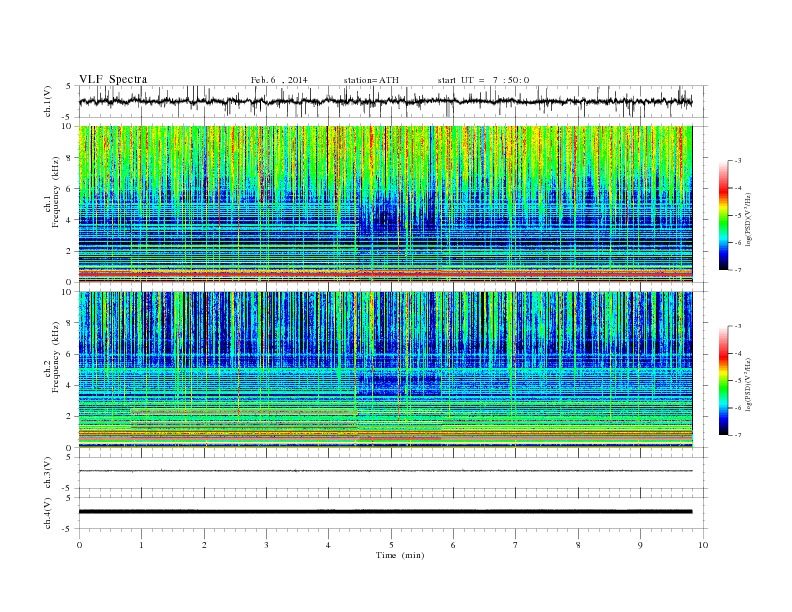The height and width of the screenshot is (612, 792).
Task: Click the 'station=ATH' label
Action: coord(371,80)
